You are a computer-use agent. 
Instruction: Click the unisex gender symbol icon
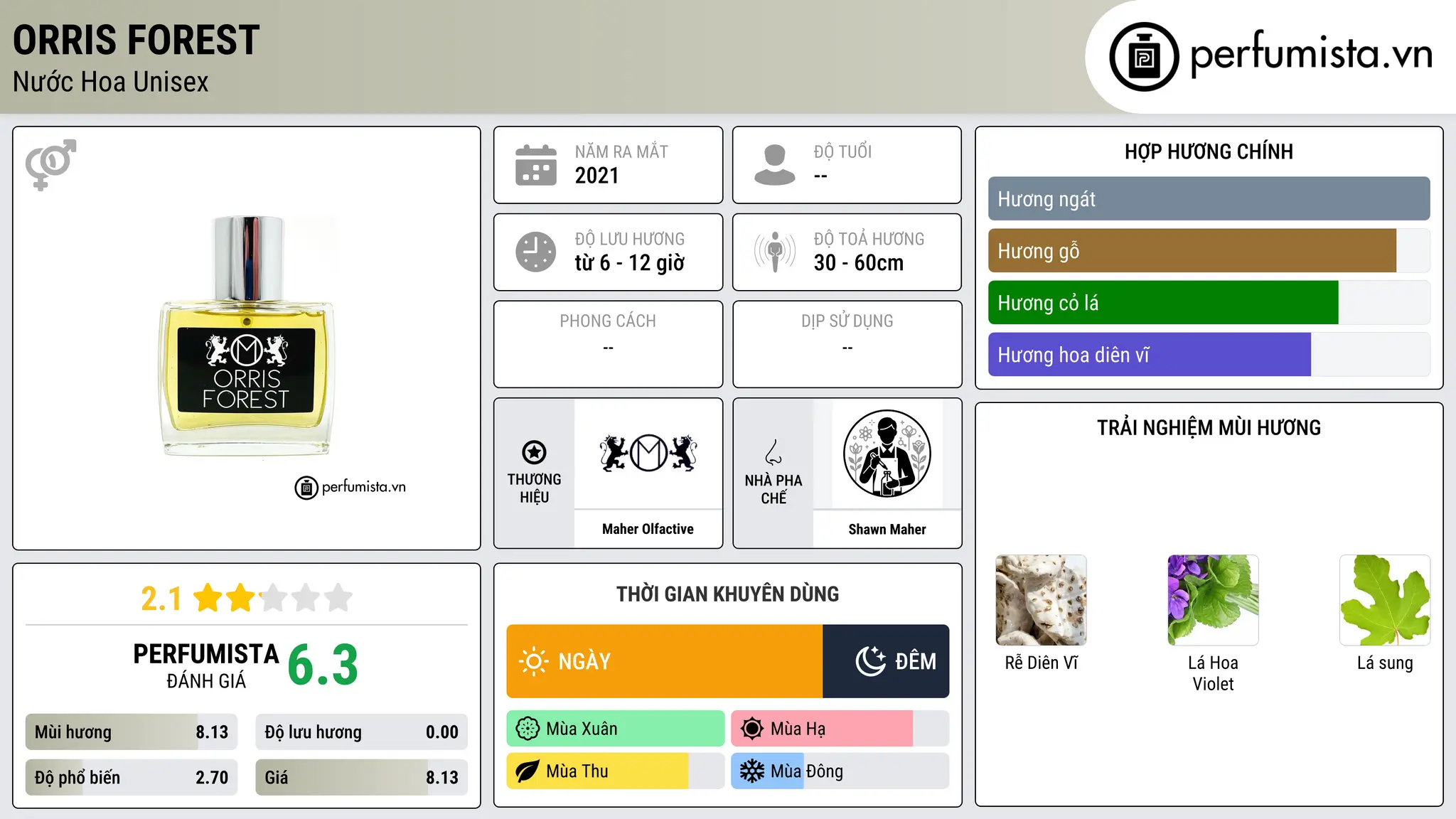tap(50, 164)
